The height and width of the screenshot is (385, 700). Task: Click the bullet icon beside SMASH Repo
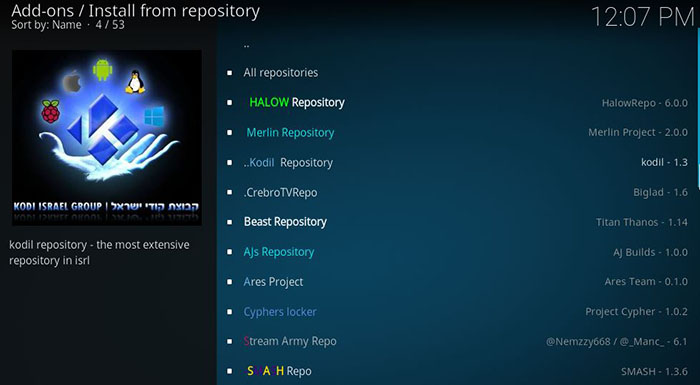click(x=229, y=371)
